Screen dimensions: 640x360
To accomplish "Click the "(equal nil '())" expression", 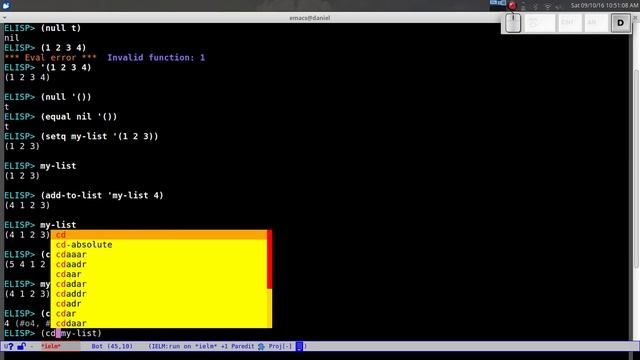I will [78, 117].
